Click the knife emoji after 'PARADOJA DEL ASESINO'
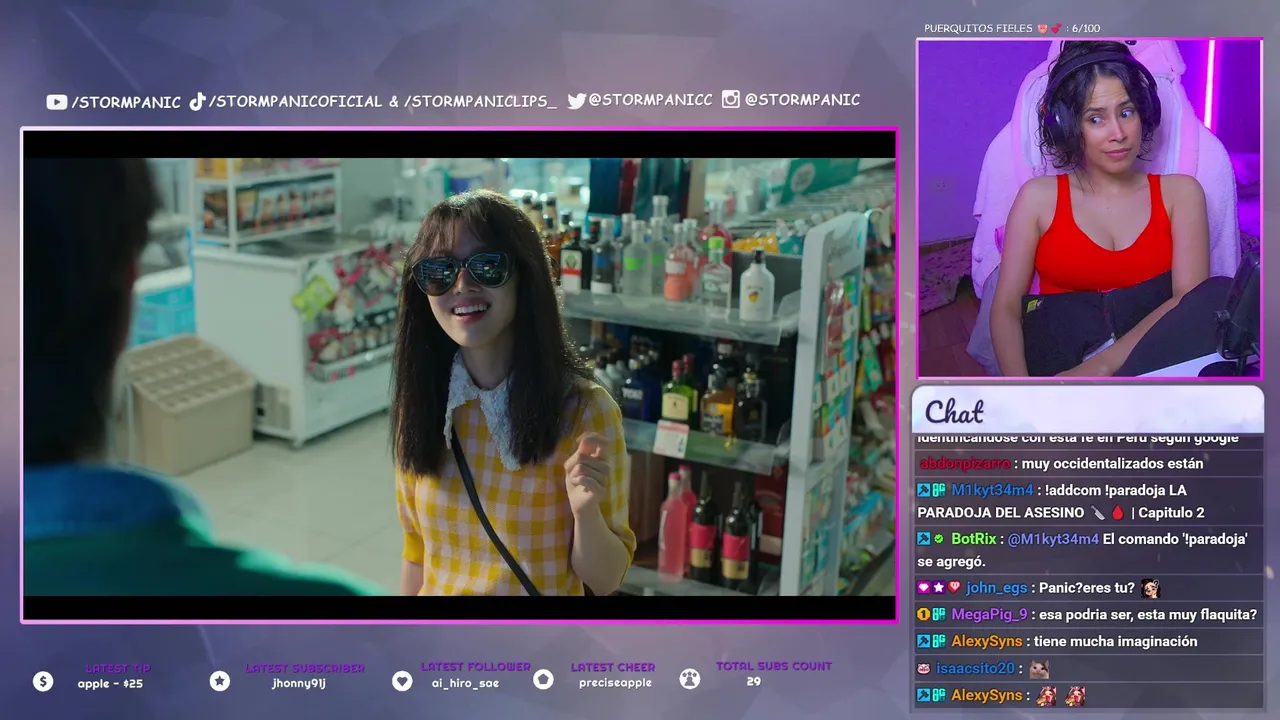Image resolution: width=1280 pixels, height=720 pixels. coord(1099,513)
